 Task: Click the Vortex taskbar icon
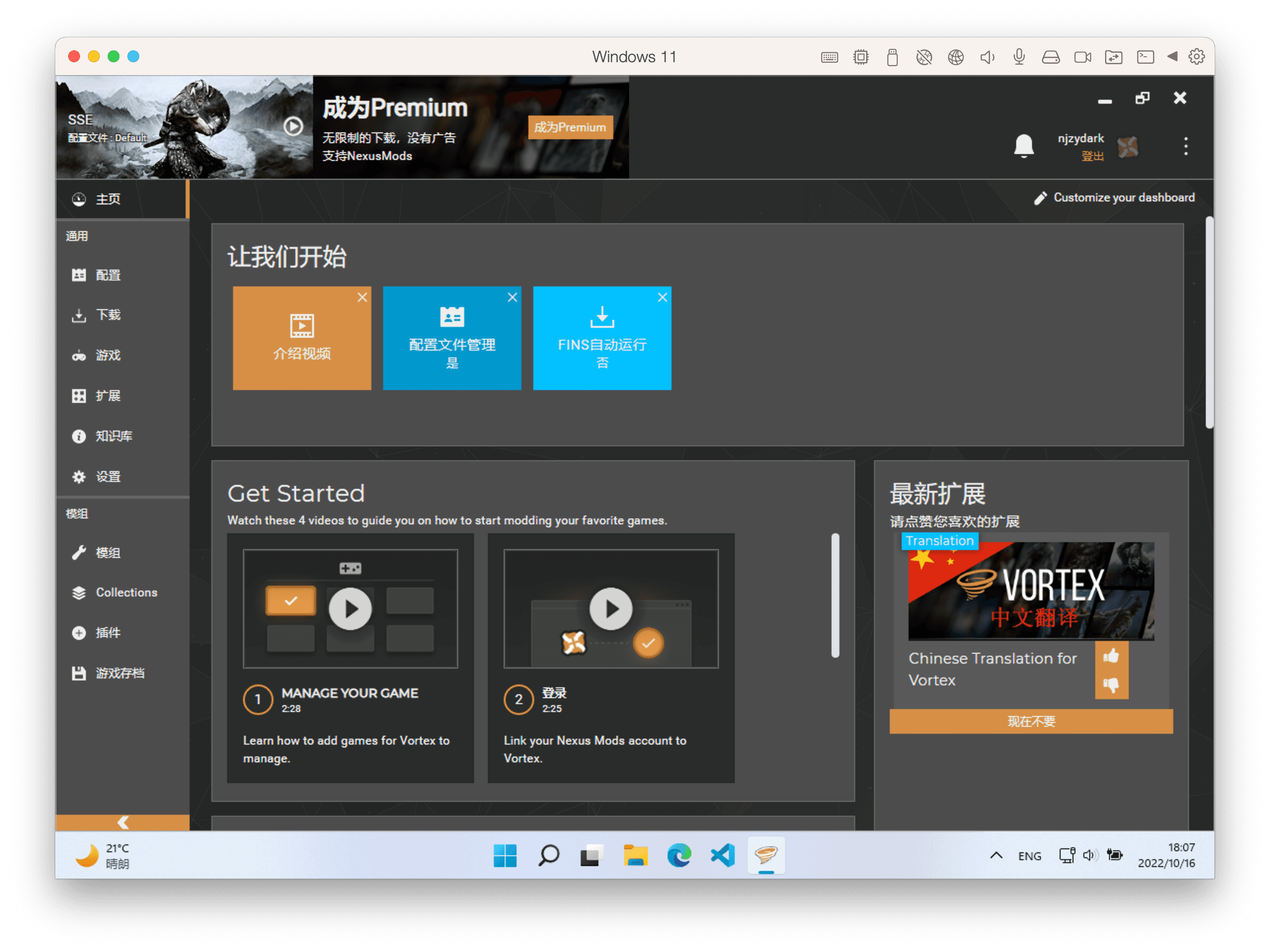click(x=766, y=855)
